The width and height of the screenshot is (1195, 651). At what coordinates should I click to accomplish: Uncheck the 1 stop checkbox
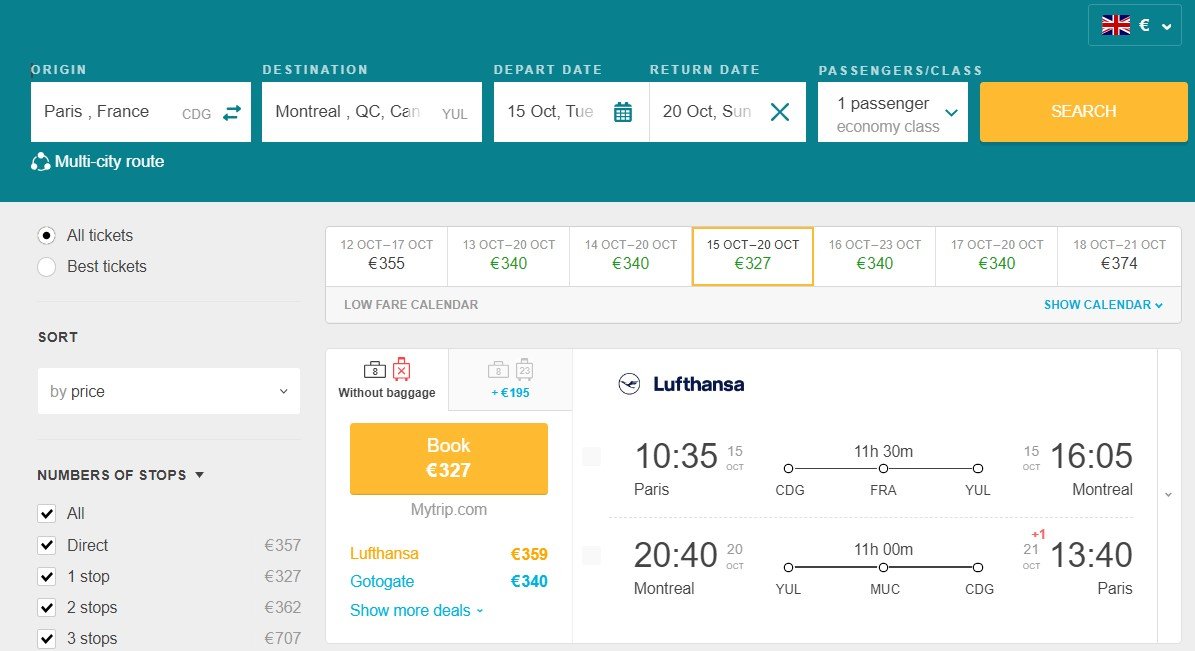[x=46, y=576]
